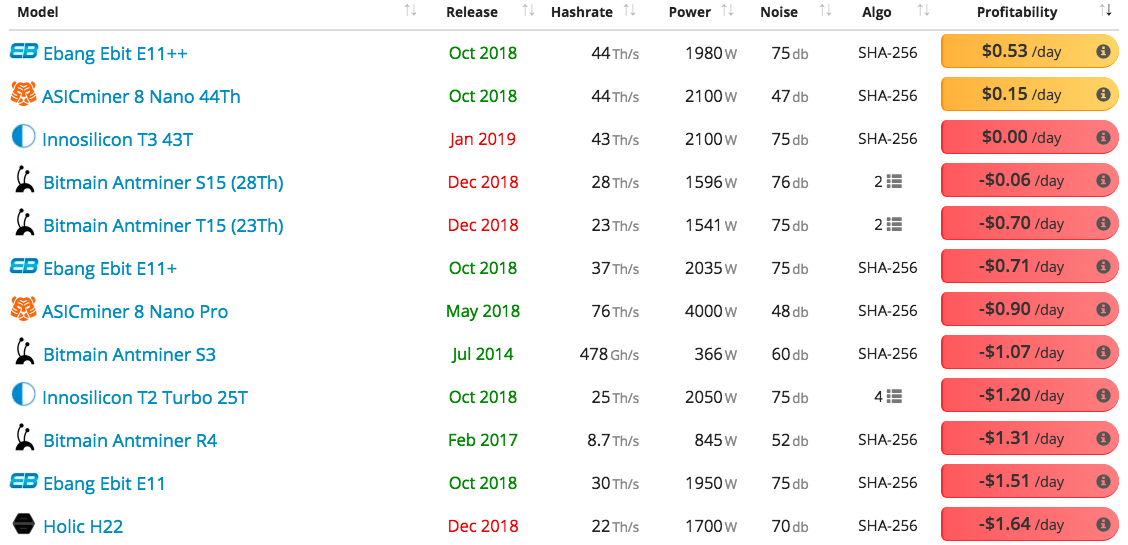The image size is (1128, 545).
Task: Click the Holic hexagon icon beside Holic H22
Action: (x=24, y=526)
